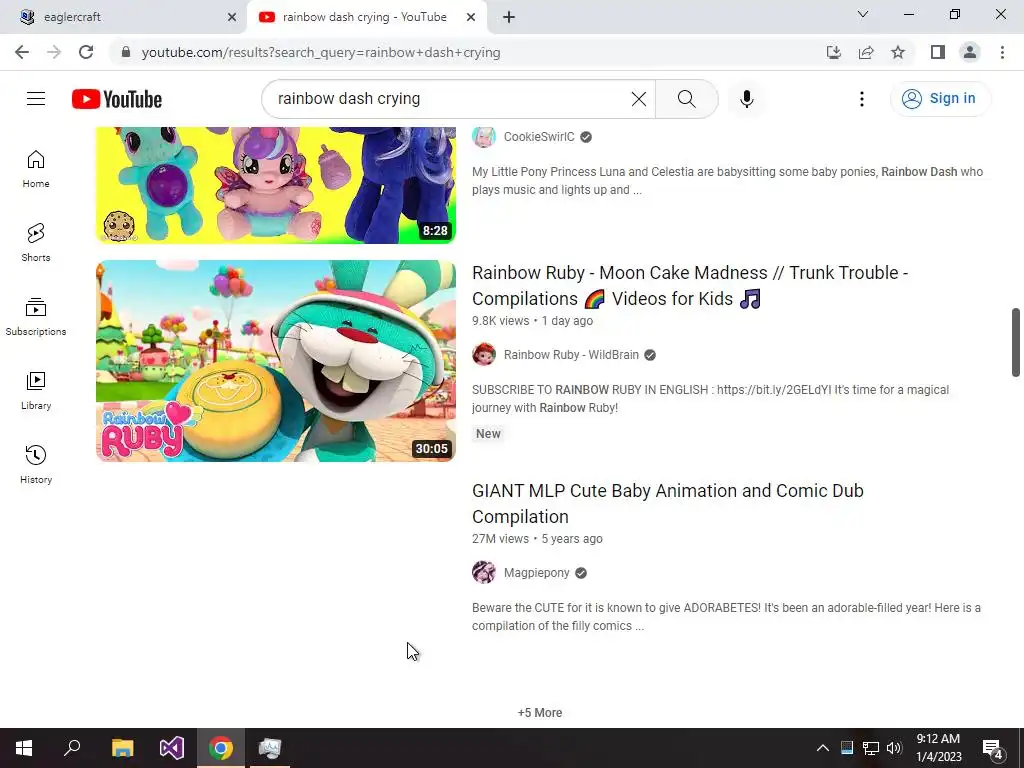Open Chrome profile avatar menu
Viewport: 1024px width, 768px height.
pos(970,52)
